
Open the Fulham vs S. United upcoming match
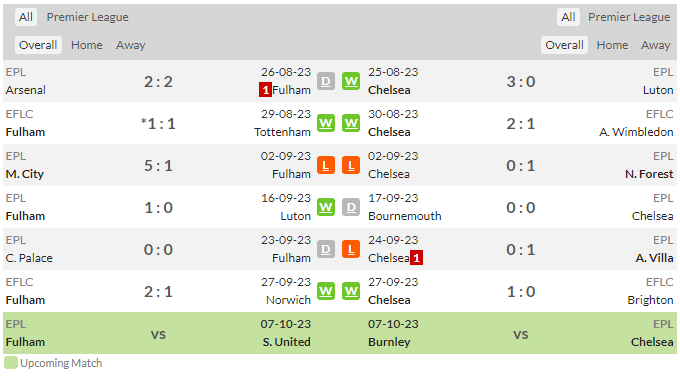click(158, 333)
